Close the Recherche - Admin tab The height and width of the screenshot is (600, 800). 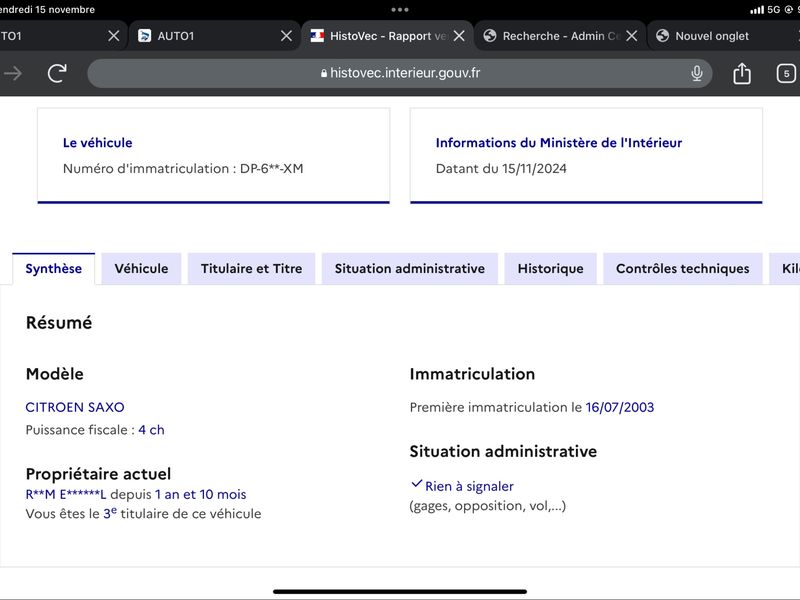coord(632,36)
